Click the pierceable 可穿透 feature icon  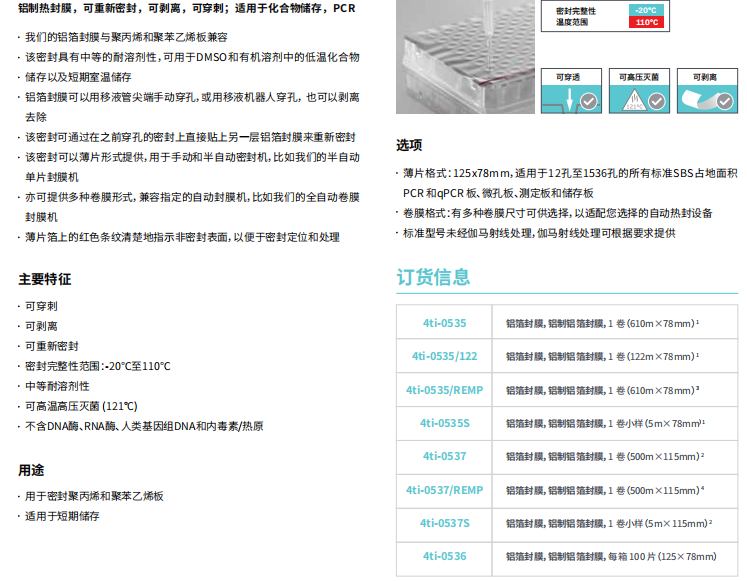click(x=571, y=91)
